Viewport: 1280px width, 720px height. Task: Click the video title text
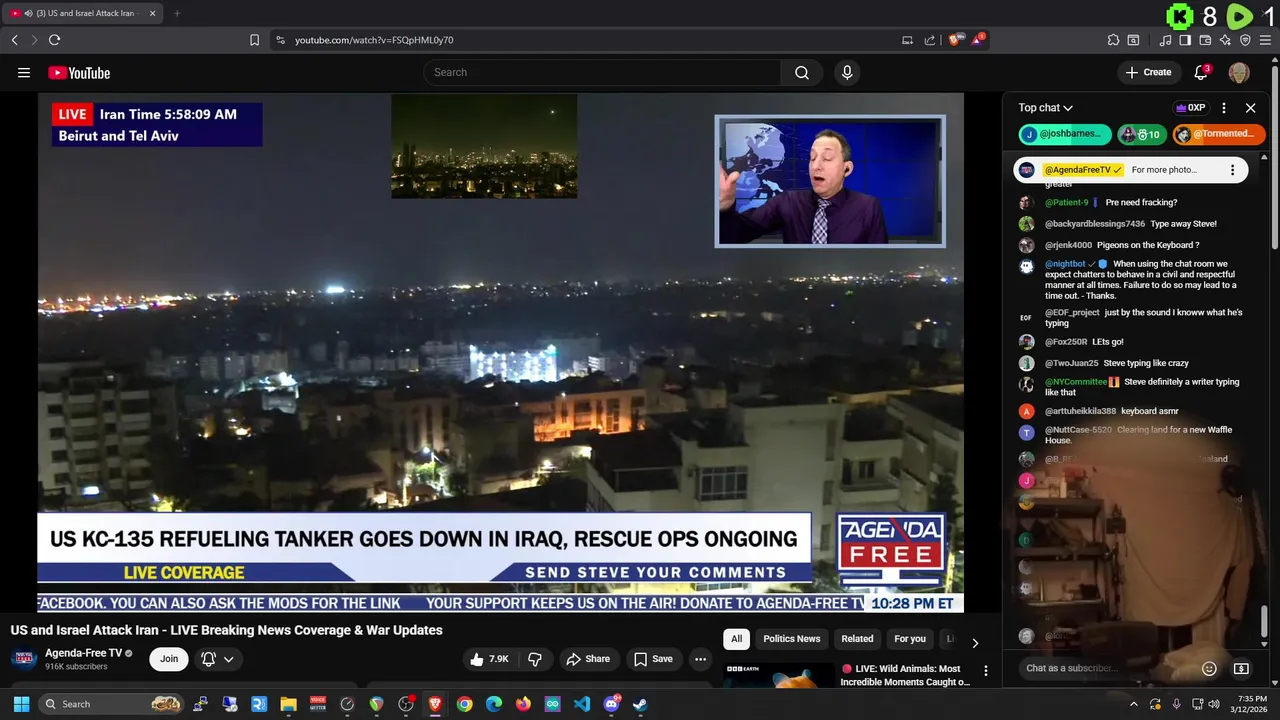click(x=227, y=630)
